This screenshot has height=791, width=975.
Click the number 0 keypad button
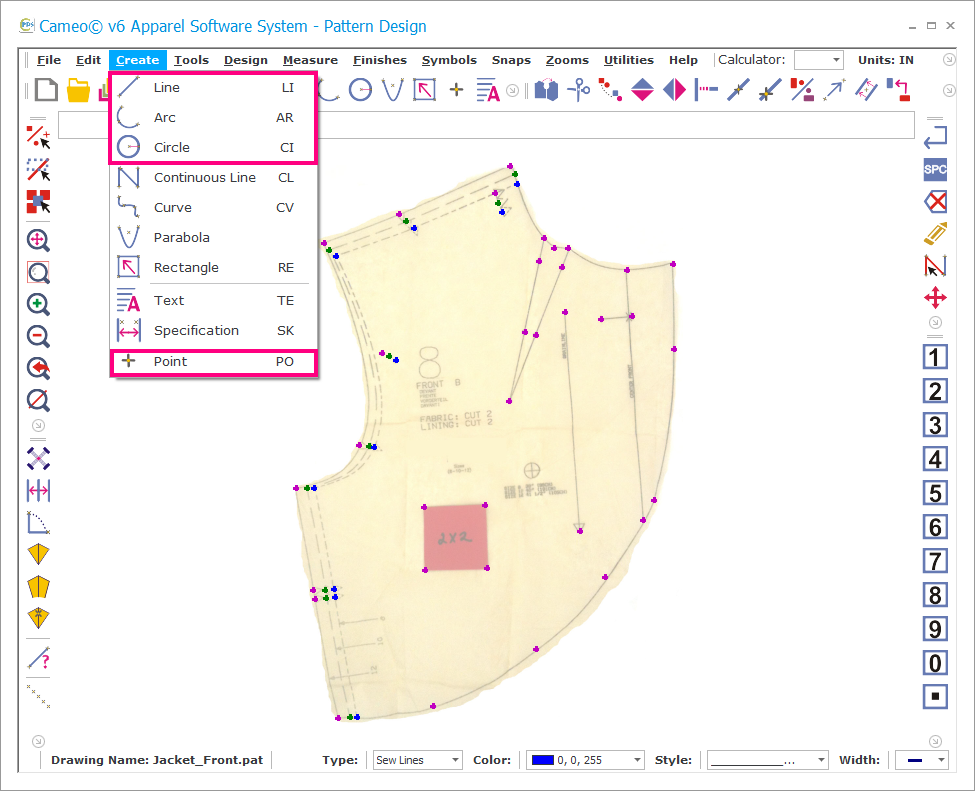pos(935,664)
